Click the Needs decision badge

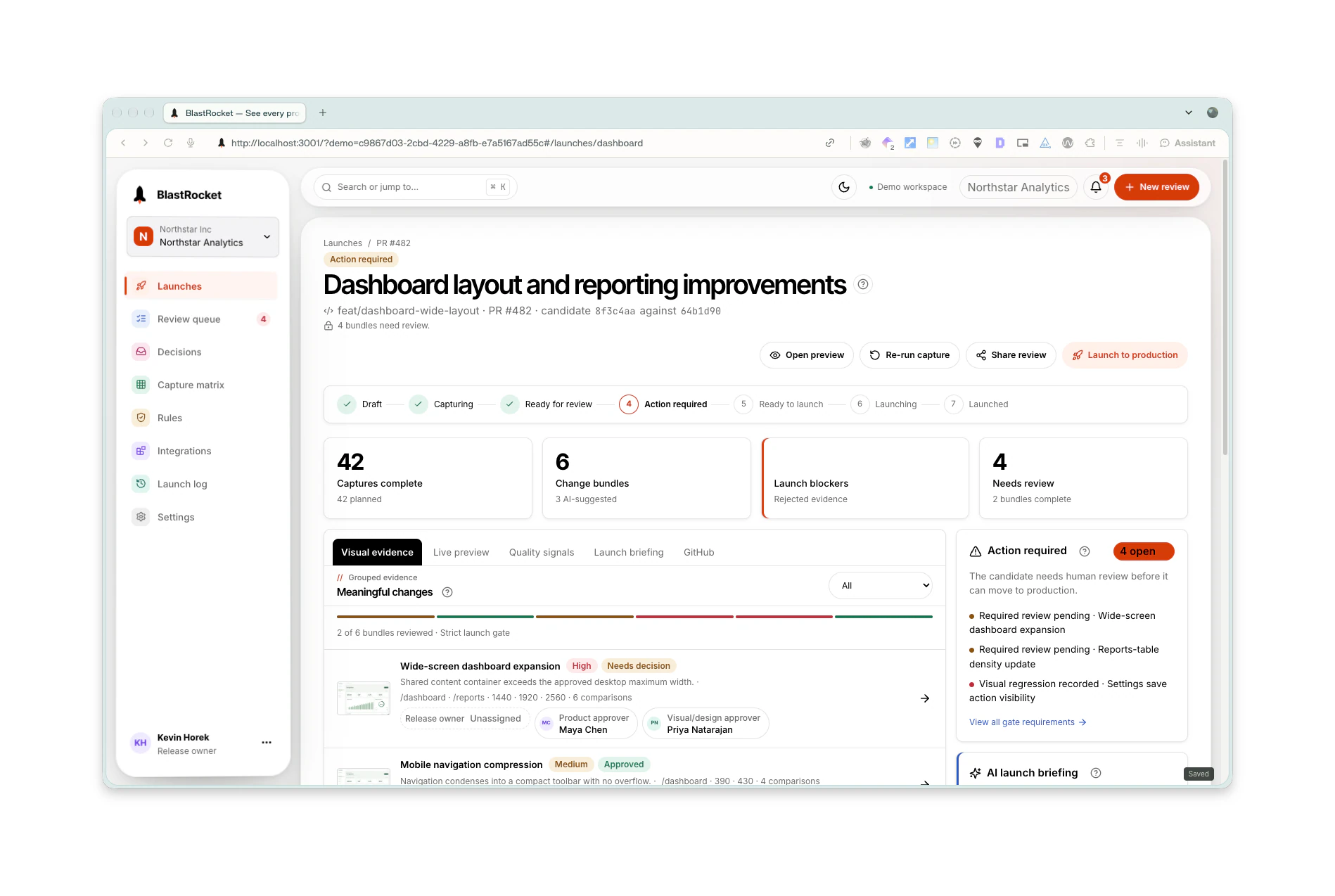click(639, 666)
